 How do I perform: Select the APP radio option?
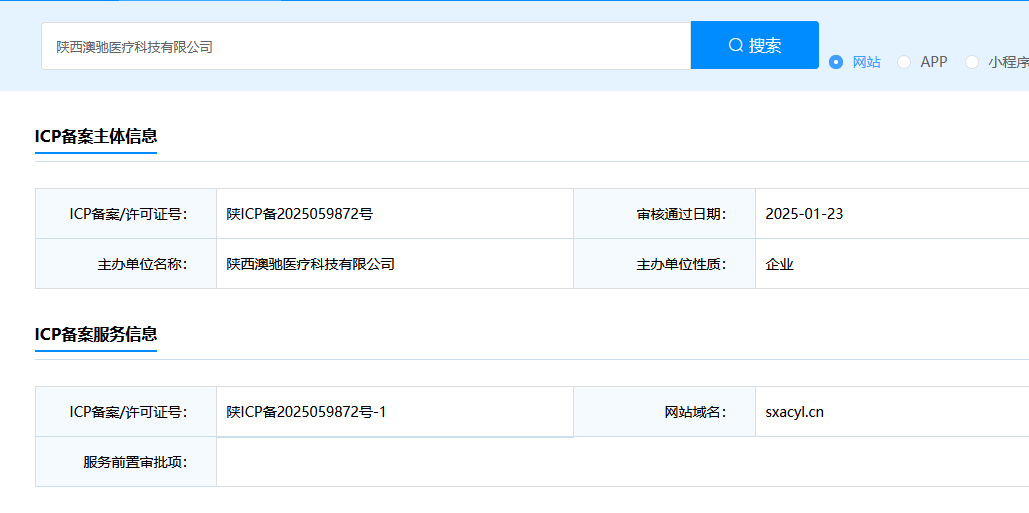click(x=922, y=62)
